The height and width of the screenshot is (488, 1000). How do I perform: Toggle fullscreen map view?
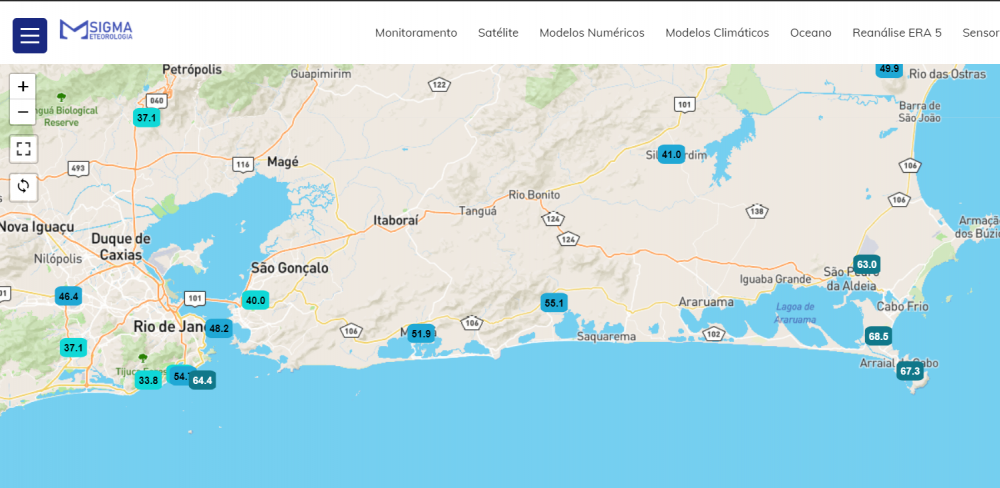tap(23, 149)
